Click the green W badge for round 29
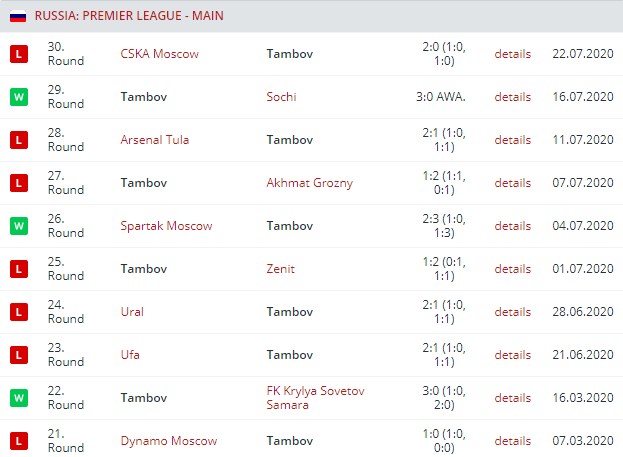 pos(17,97)
